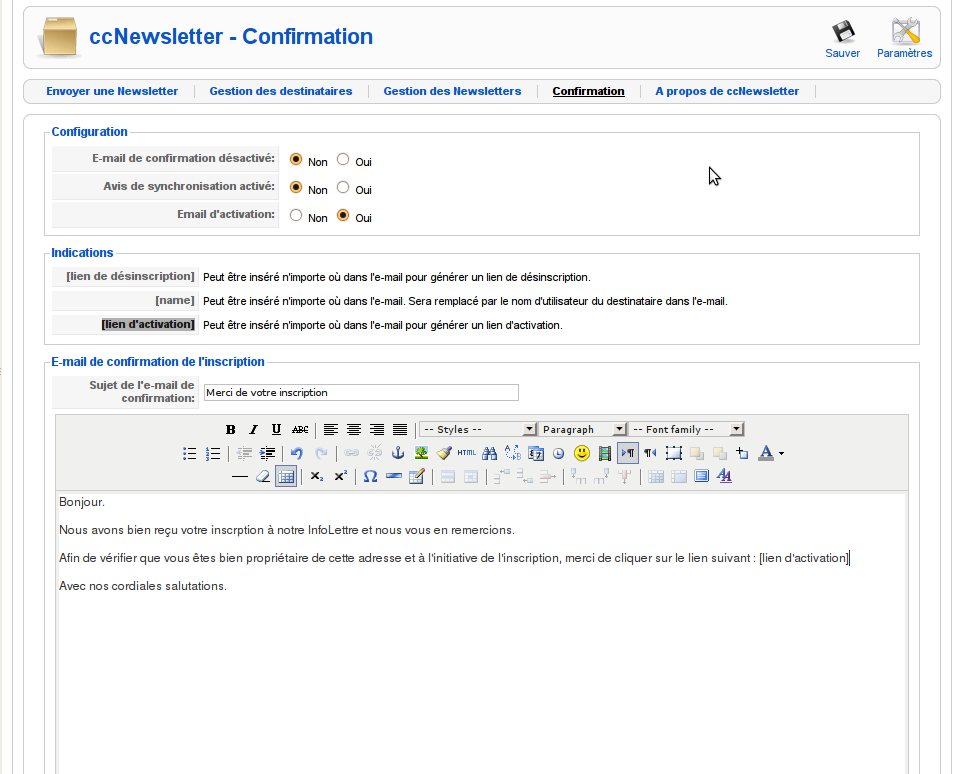Insert an anchor into the email body
Image resolution: width=960 pixels, height=774 pixels.
coord(399,453)
